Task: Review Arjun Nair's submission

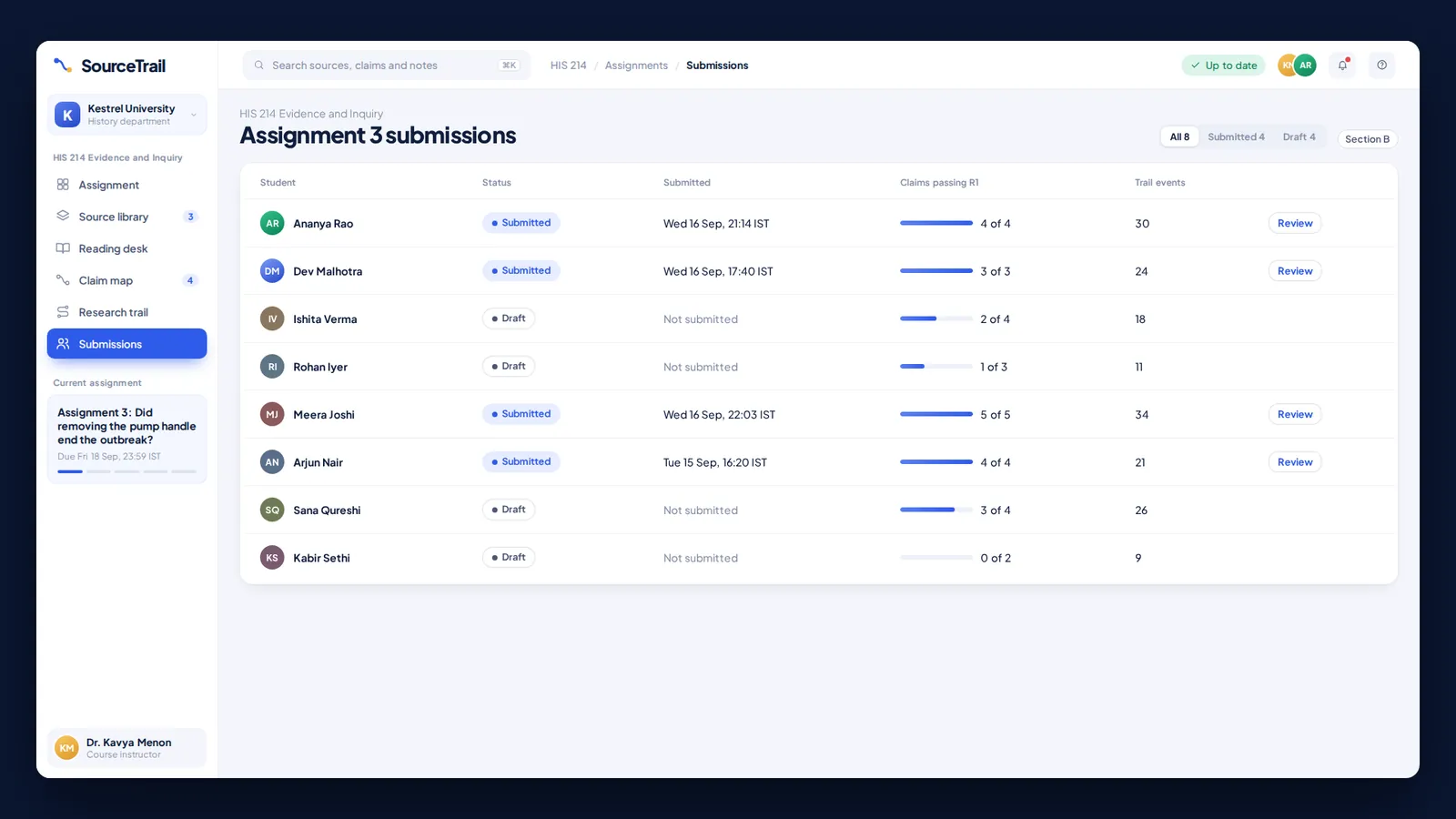Action: tap(1295, 462)
